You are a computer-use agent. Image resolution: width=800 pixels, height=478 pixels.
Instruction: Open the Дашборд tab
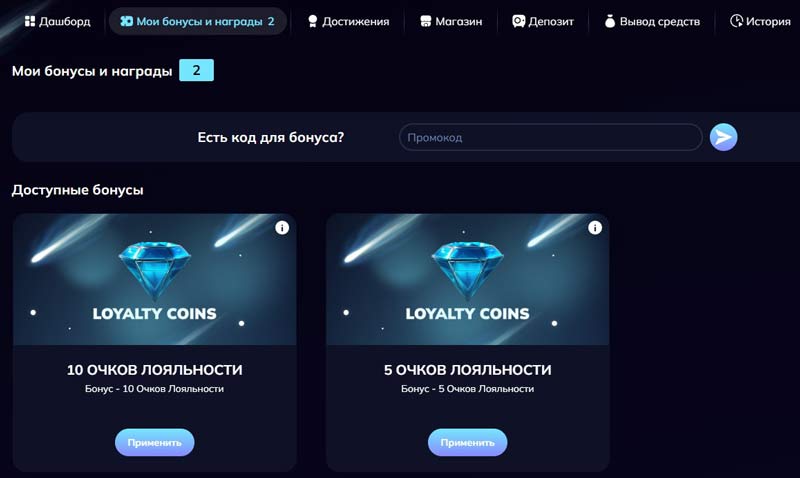pyautogui.click(x=56, y=21)
